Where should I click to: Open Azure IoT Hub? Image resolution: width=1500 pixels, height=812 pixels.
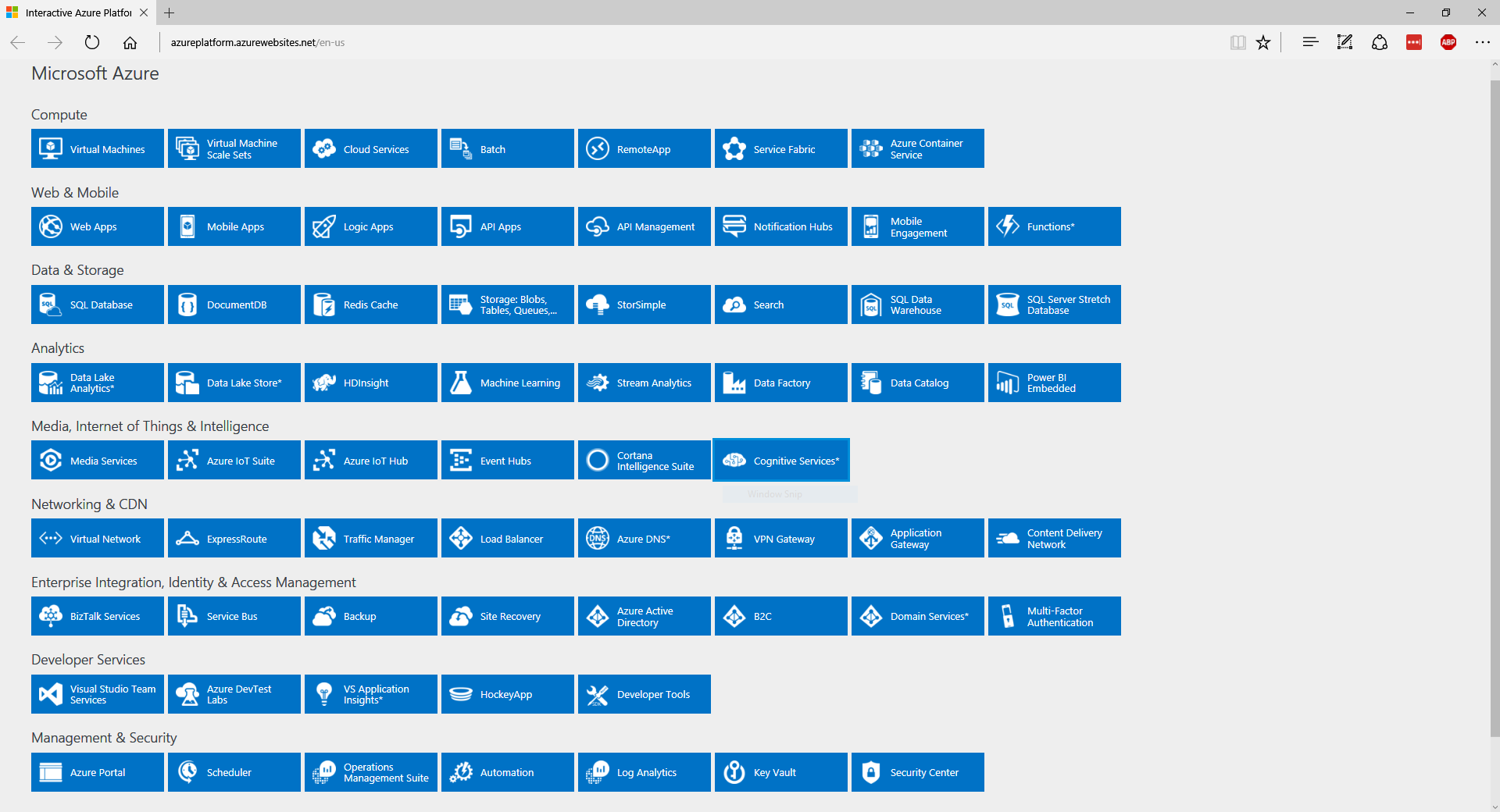[x=370, y=460]
